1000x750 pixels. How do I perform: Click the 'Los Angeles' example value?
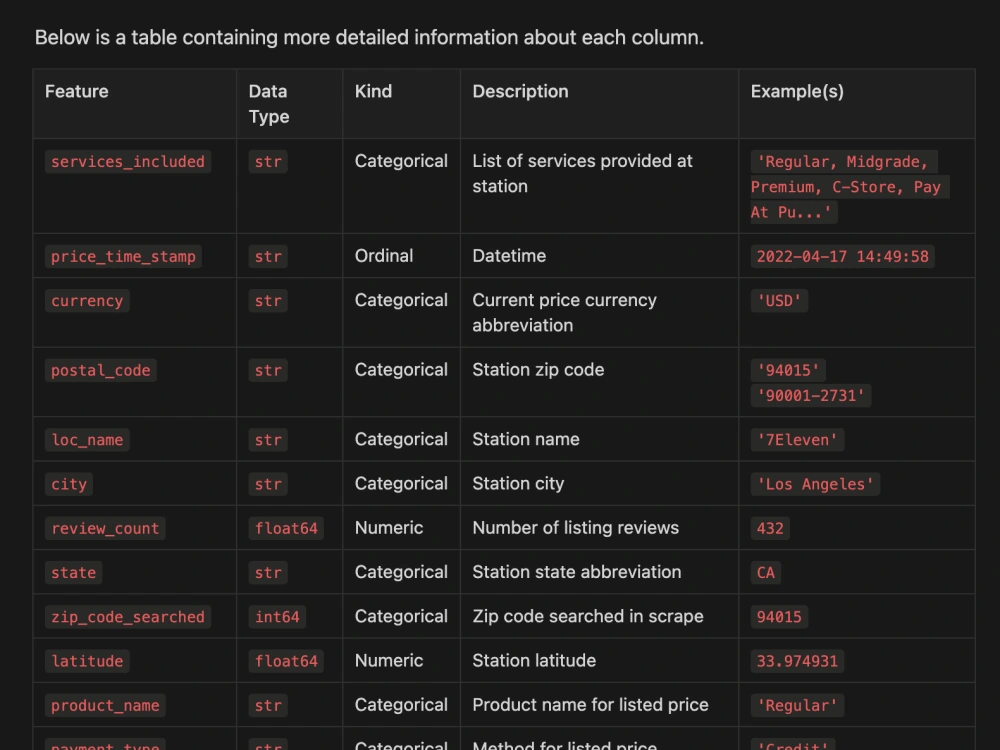[814, 484]
